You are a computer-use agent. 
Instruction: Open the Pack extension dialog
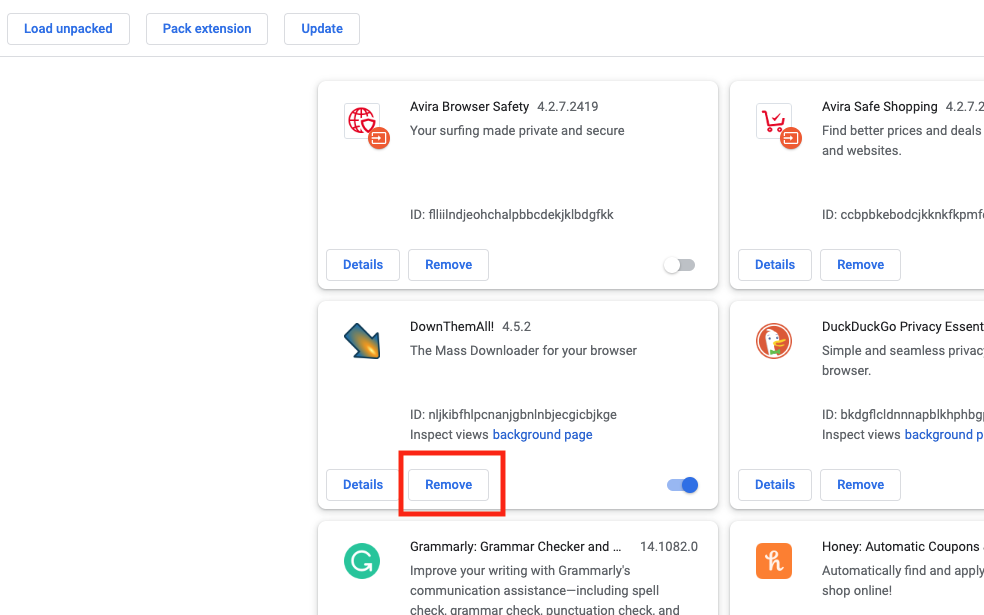[x=207, y=29]
